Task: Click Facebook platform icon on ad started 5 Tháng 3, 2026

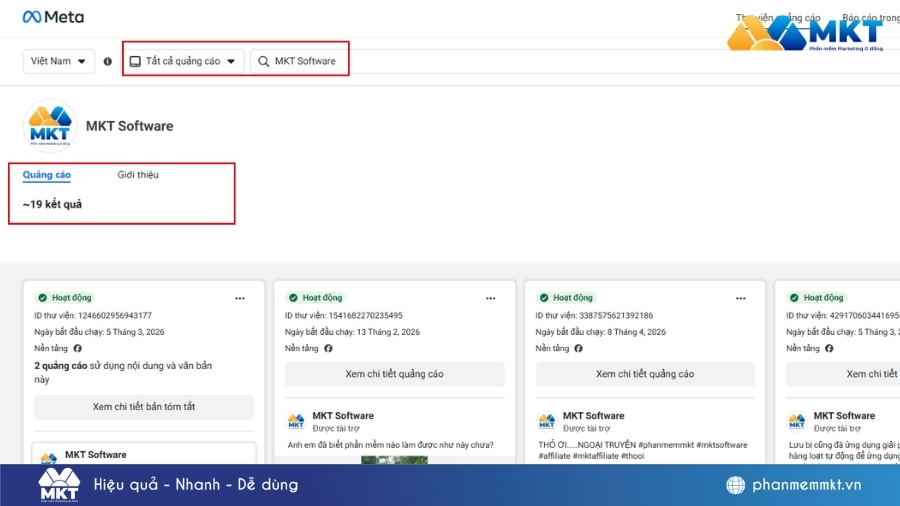Action: (x=77, y=348)
